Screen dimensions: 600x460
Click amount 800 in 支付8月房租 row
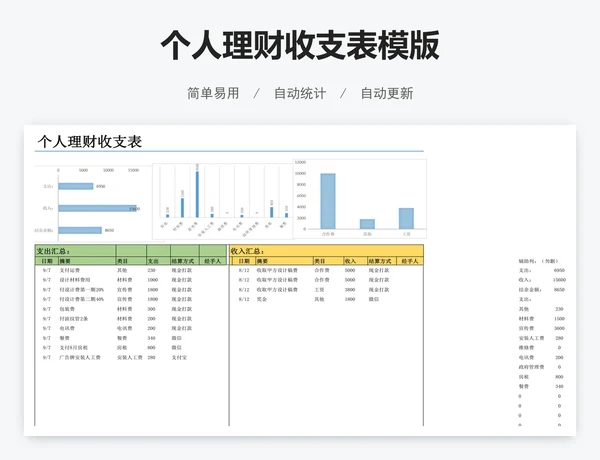pyautogui.click(x=152, y=347)
